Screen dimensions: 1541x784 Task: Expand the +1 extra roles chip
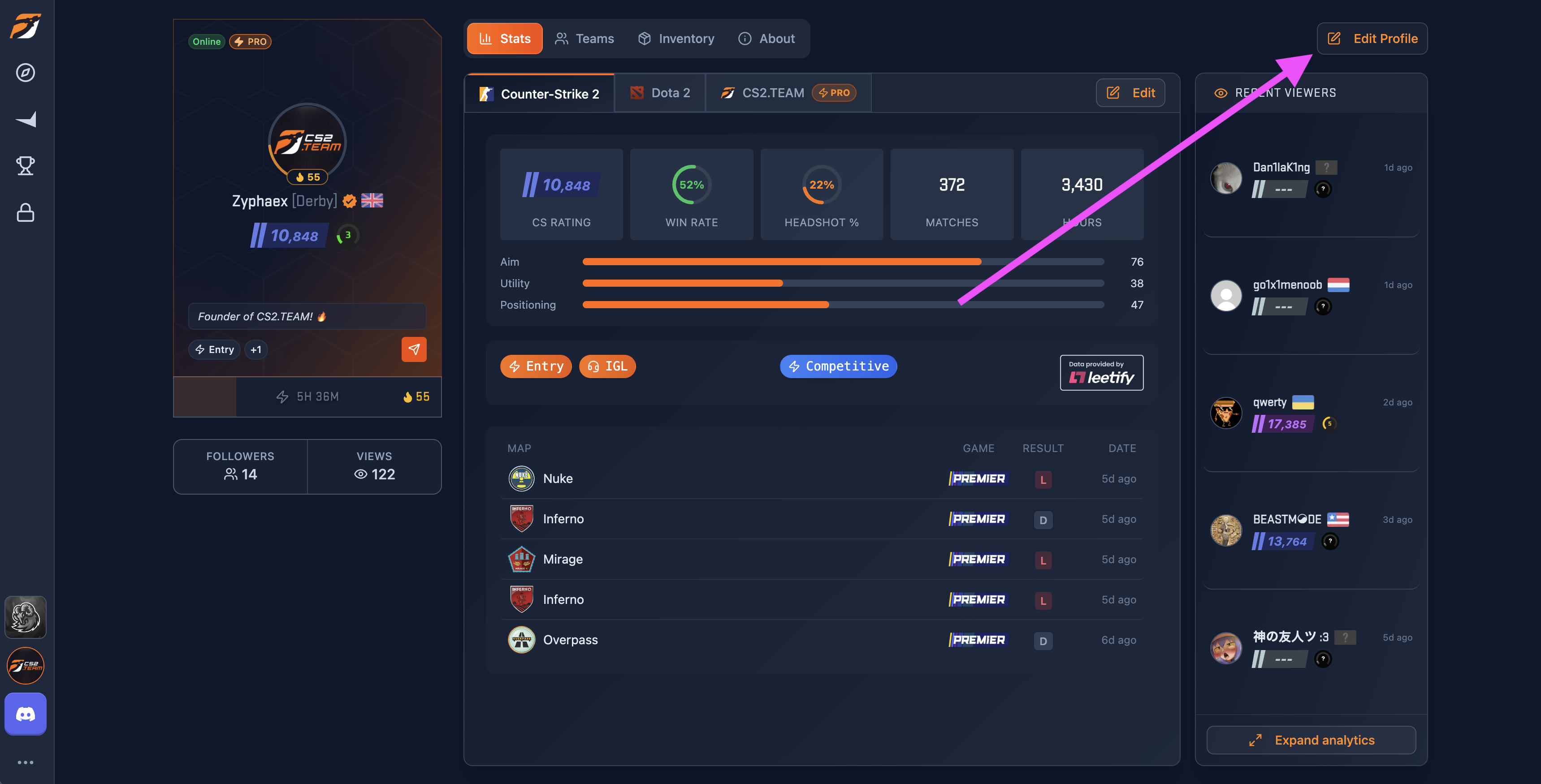[256, 349]
